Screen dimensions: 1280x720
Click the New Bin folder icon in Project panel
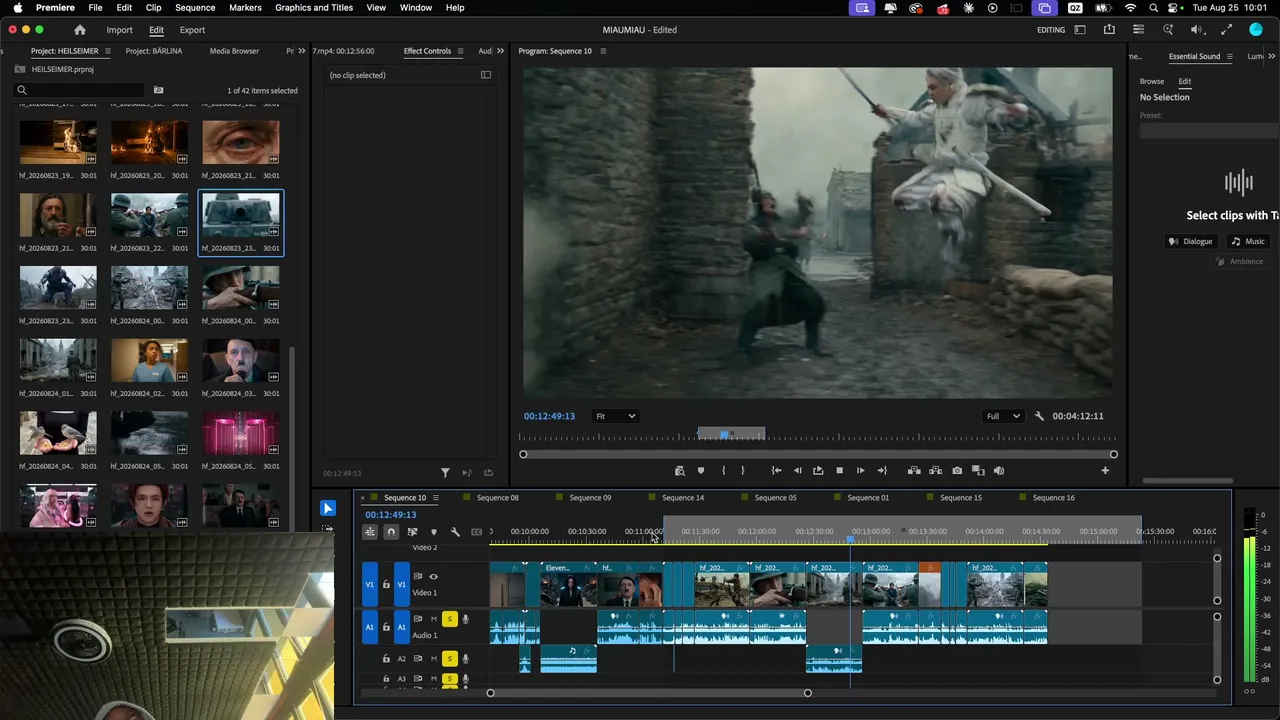click(158, 90)
